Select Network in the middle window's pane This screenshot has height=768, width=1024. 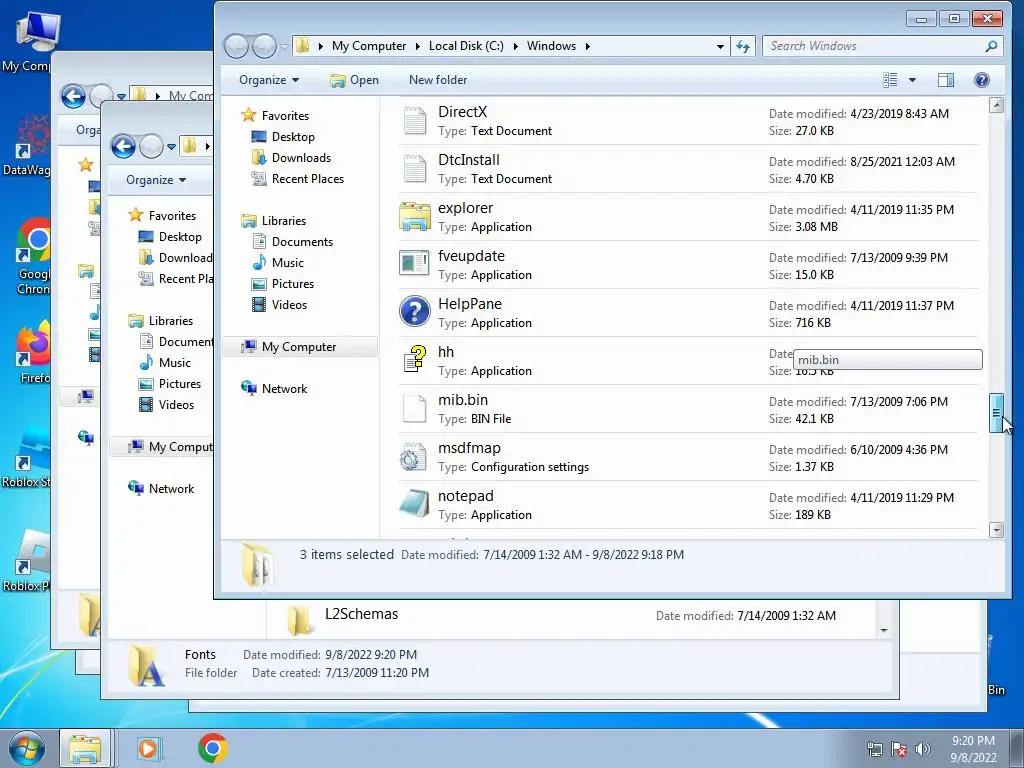pos(171,489)
